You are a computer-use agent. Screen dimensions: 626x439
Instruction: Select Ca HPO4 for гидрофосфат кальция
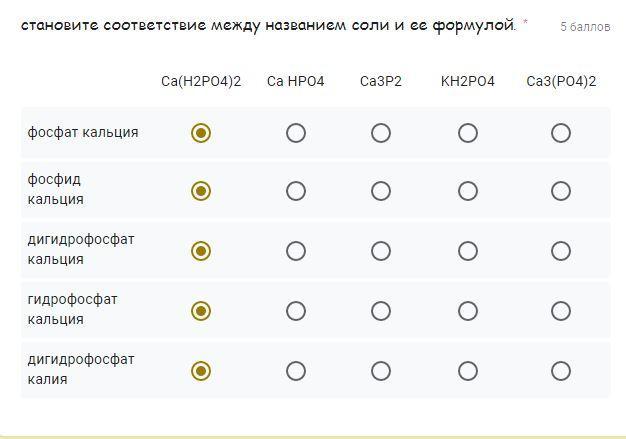[x=296, y=311]
